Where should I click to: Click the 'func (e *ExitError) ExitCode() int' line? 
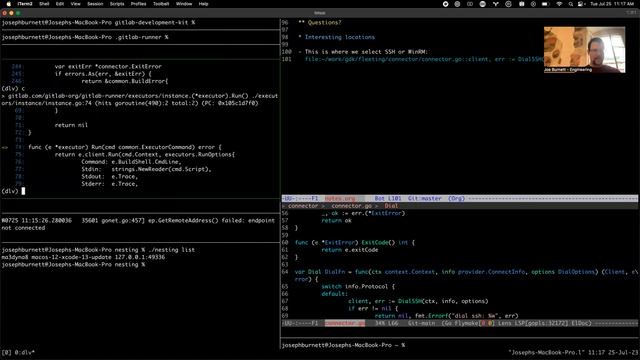354,242
